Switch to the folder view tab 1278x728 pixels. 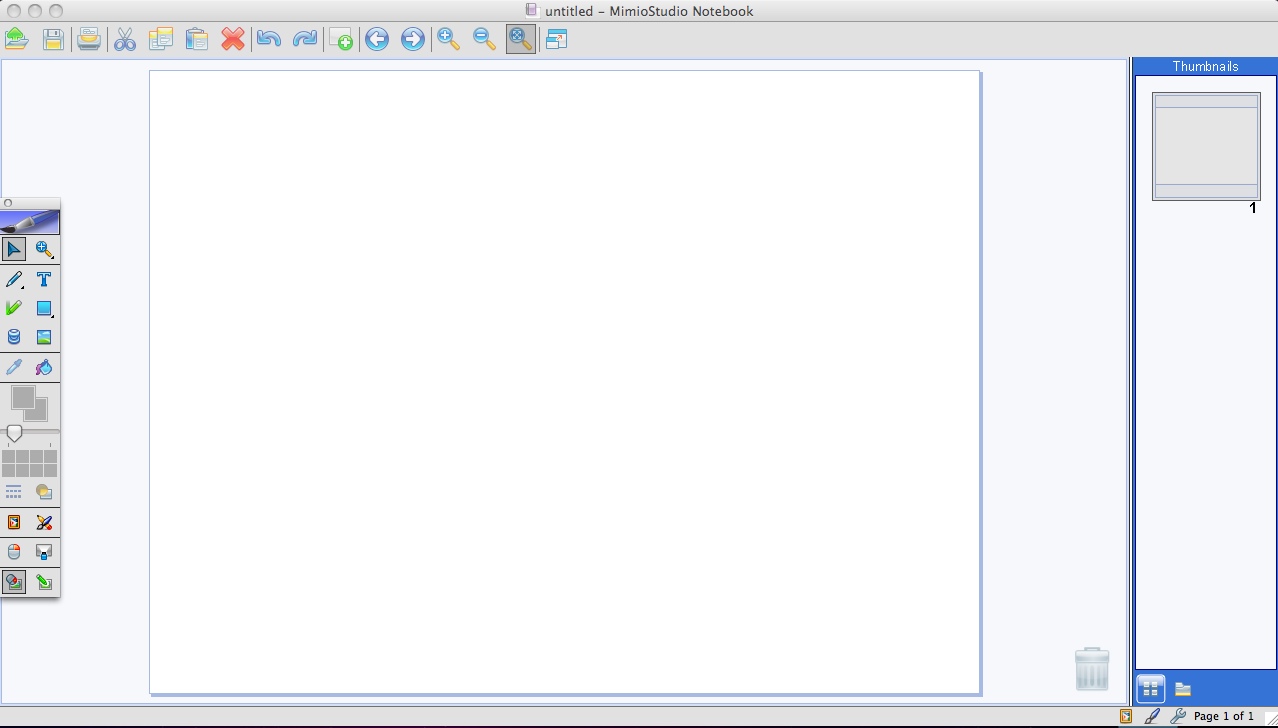tap(1182, 688)
